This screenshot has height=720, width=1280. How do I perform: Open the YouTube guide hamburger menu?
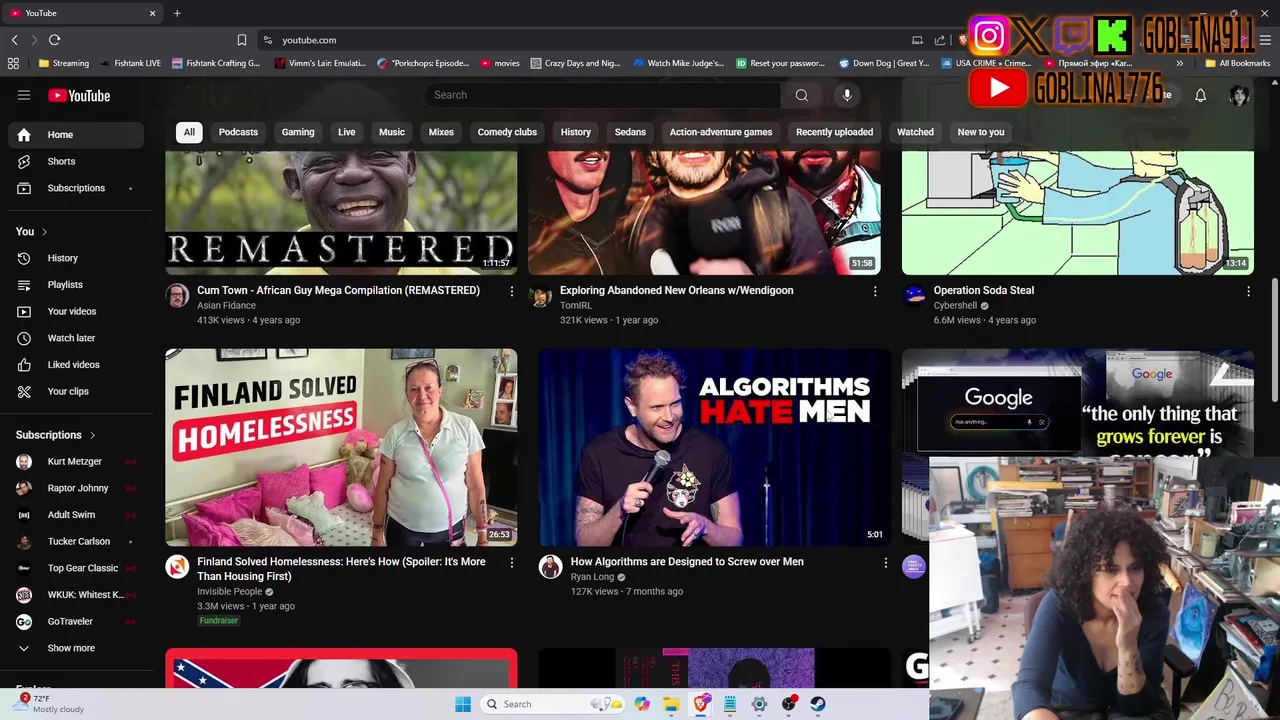click(x=24, y=95)
